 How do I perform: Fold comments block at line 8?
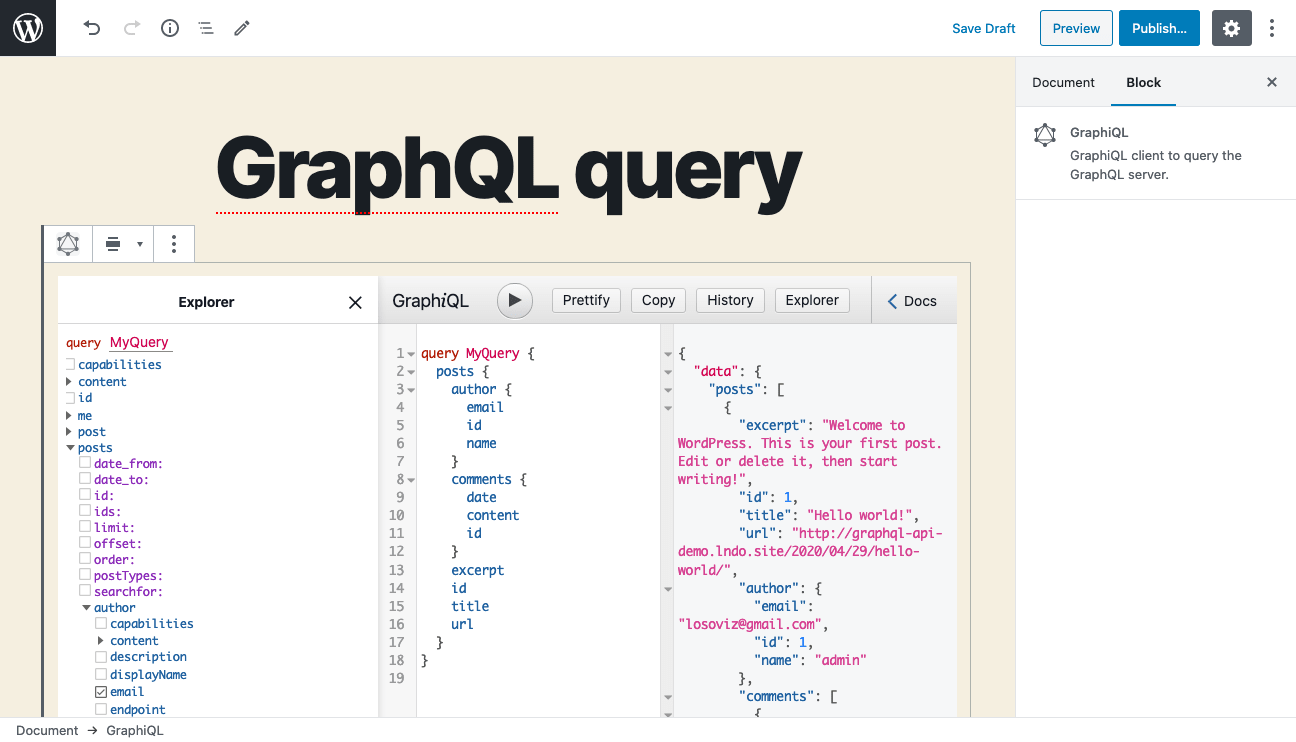411,480
